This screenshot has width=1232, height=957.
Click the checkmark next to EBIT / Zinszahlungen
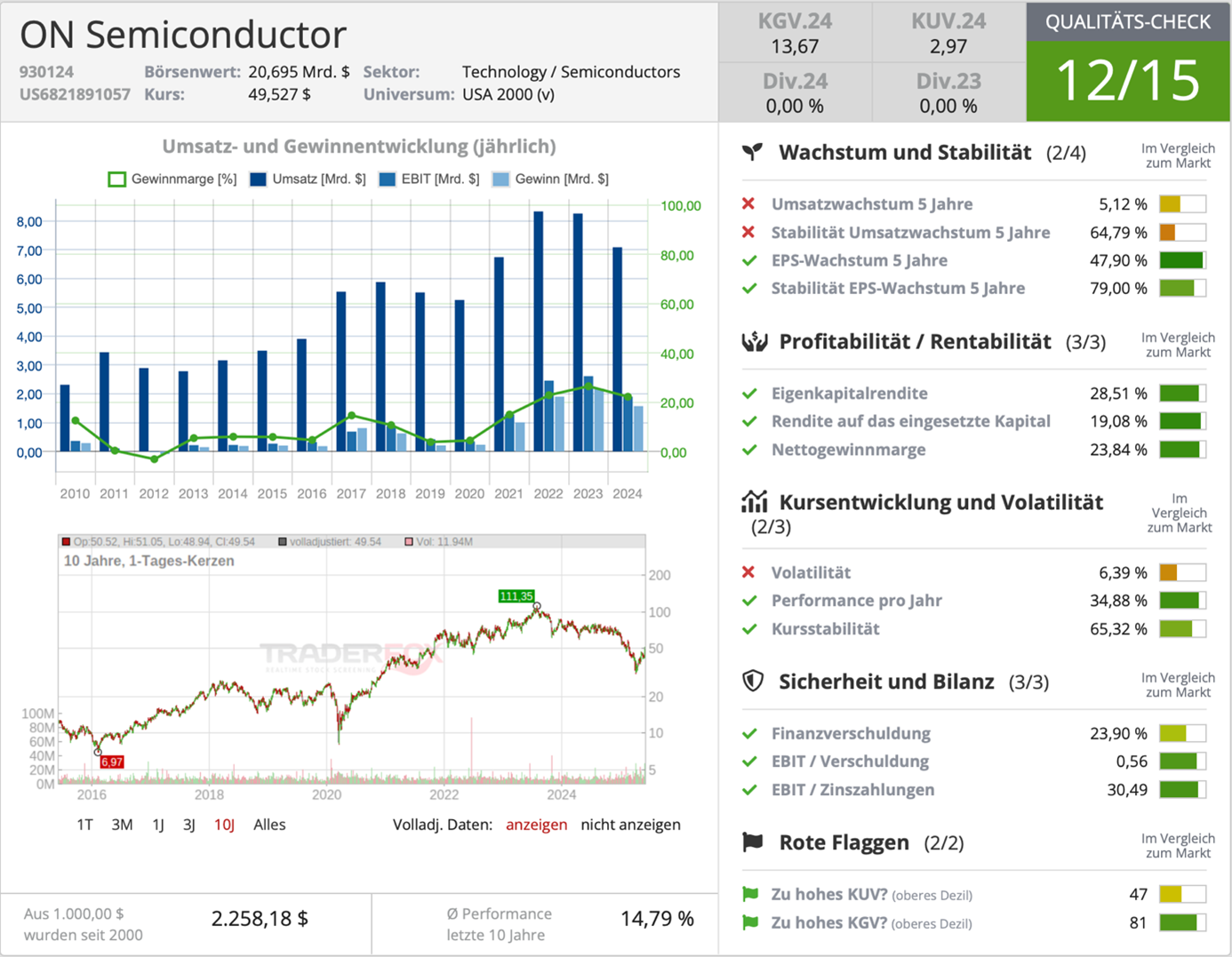[x=749, y=790]
